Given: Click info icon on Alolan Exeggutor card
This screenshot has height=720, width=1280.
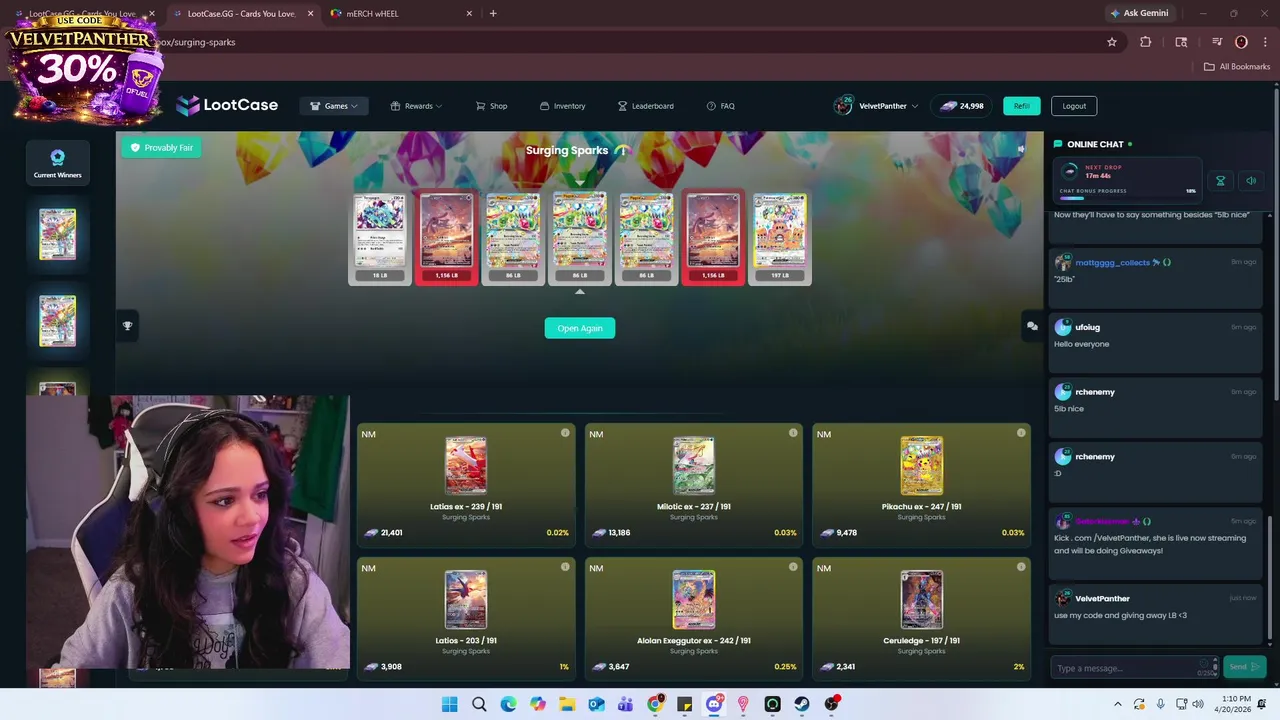Looking at the screenshot, I should (x=793, y=567).
